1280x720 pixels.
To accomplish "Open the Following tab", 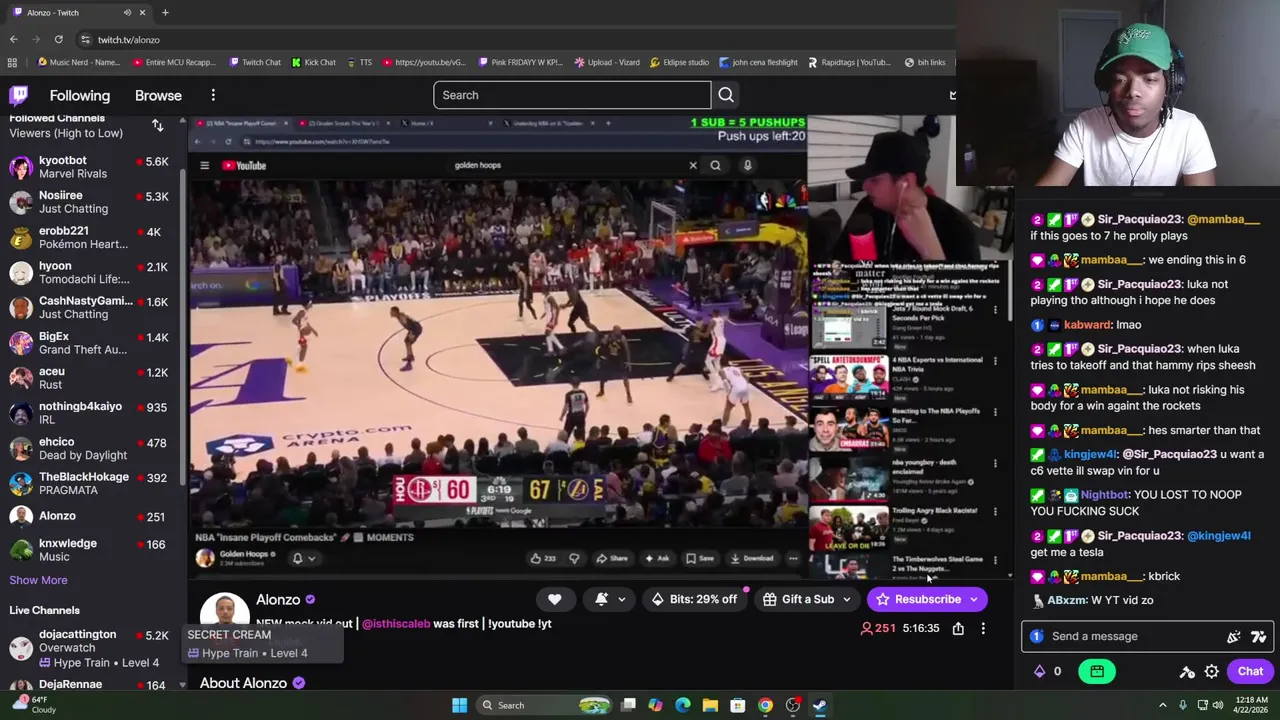I will 80,95.
